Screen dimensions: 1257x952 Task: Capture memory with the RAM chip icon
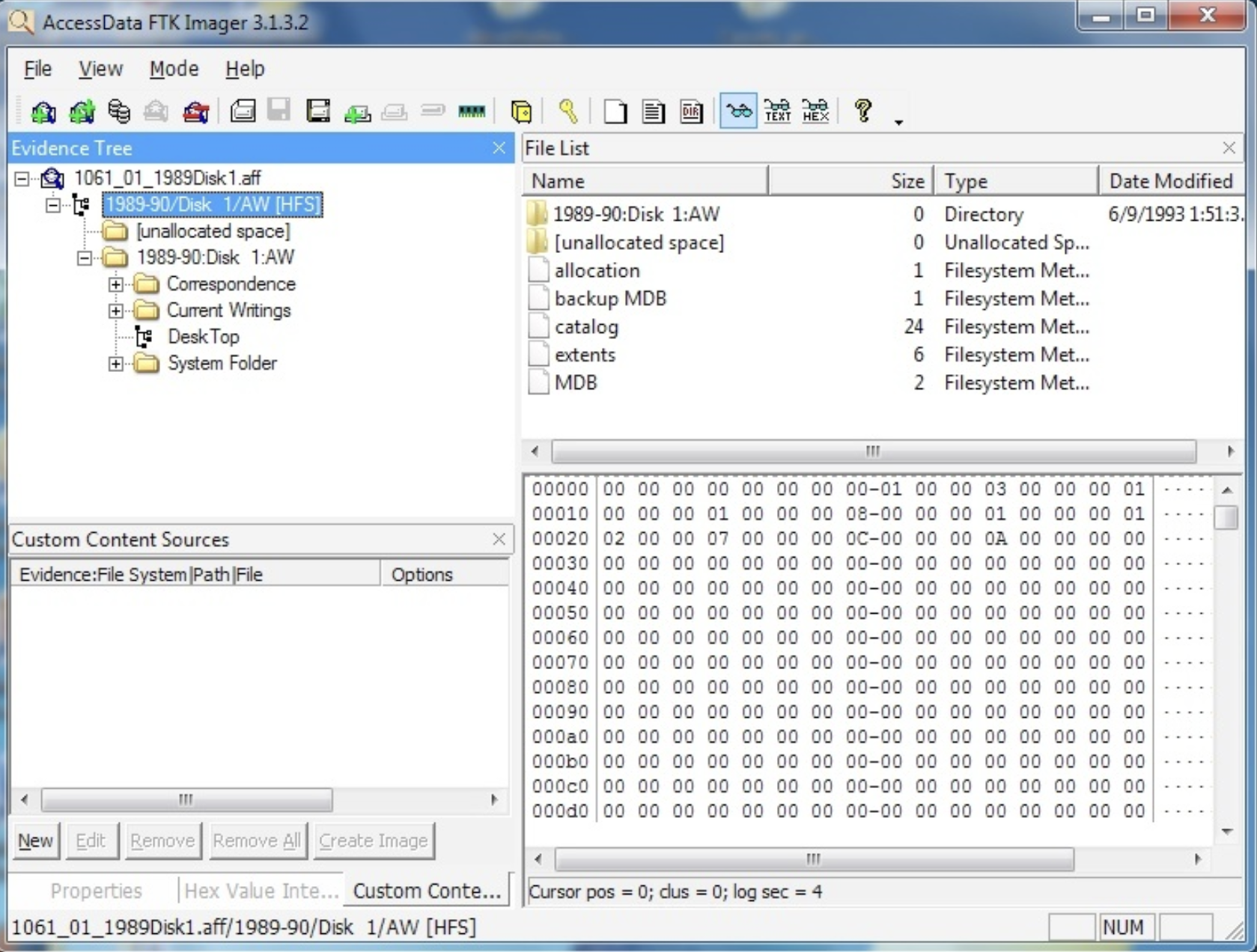pyautogui.click(x=472, y=111)
